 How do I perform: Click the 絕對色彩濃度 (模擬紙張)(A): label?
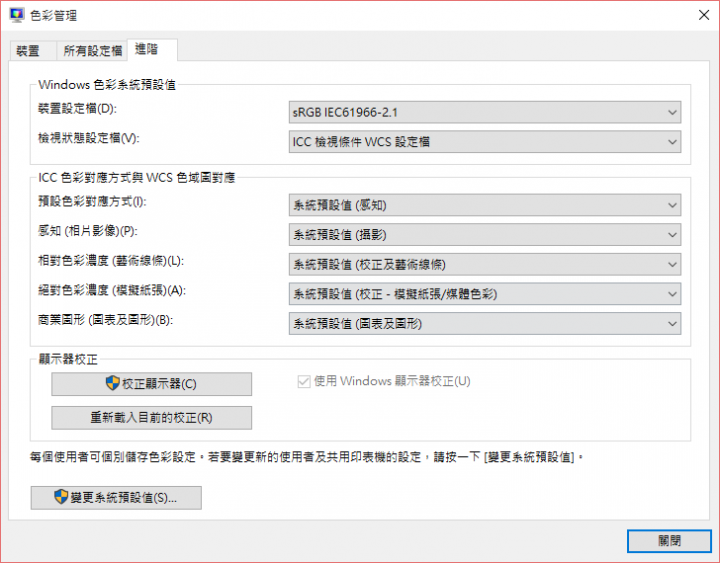[x=112, y=290]
